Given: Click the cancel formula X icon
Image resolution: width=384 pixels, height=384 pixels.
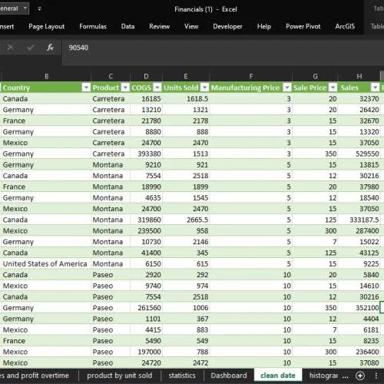Looking at the screenshot, I should click(x=10, y=48).
